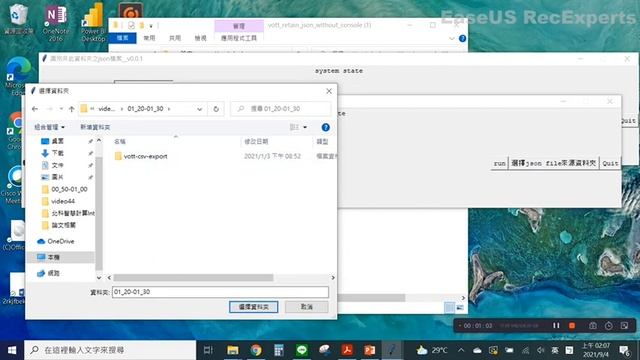
Task: Open quick access toolbar customize dropdown
Action: coord(151,26)
